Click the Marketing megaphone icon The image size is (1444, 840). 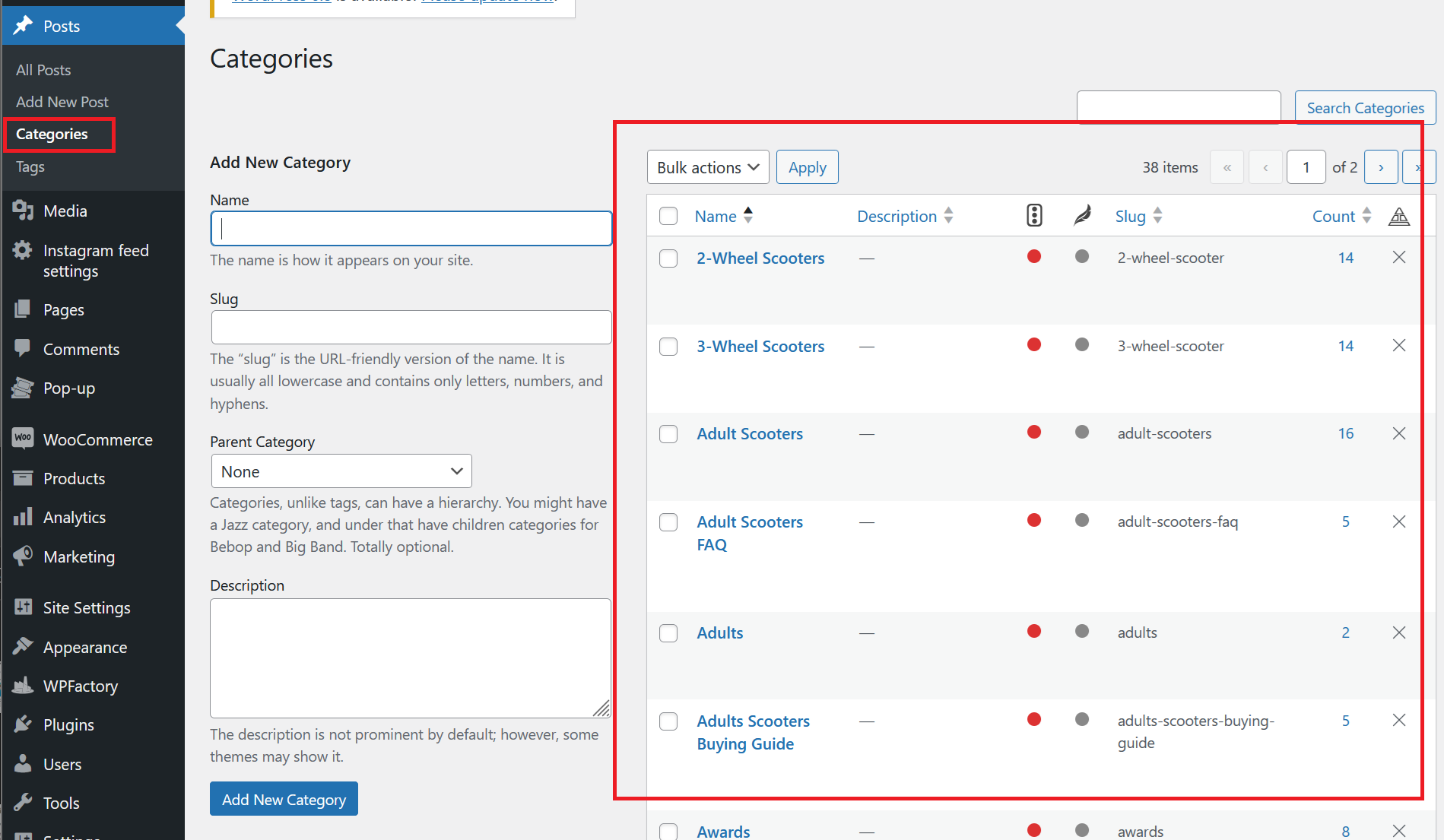pyautogui.click(x=24, y=556)
